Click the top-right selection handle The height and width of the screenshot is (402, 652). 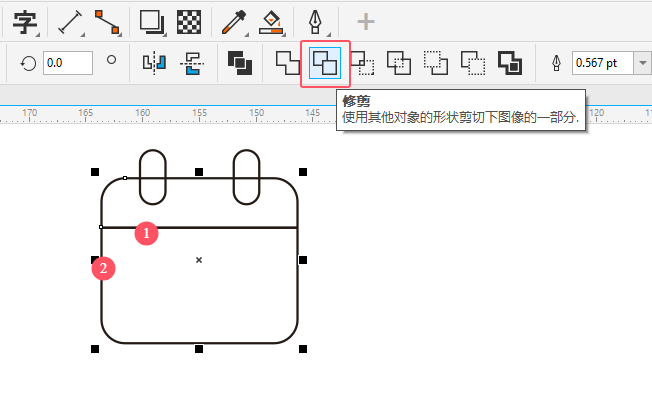coord(303,172)
